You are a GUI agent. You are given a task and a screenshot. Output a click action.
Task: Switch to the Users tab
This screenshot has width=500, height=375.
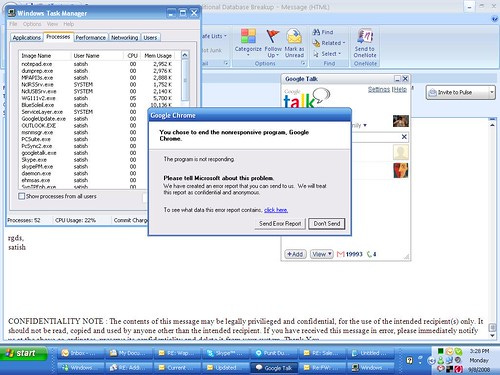pyautogui.click(x=150, y=38)
